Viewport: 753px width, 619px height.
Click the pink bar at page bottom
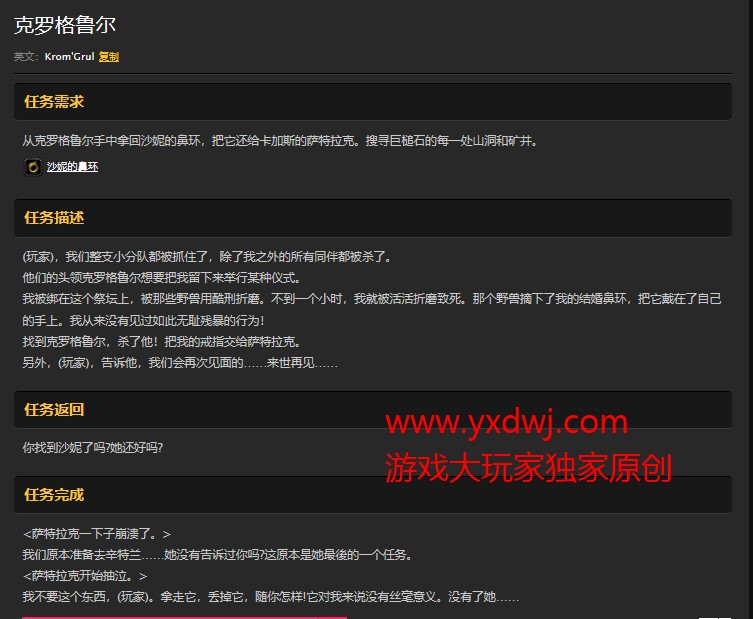click(184, 616)
